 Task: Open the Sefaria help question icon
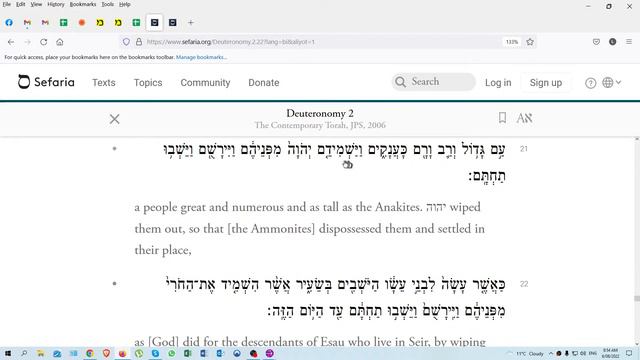590,83
